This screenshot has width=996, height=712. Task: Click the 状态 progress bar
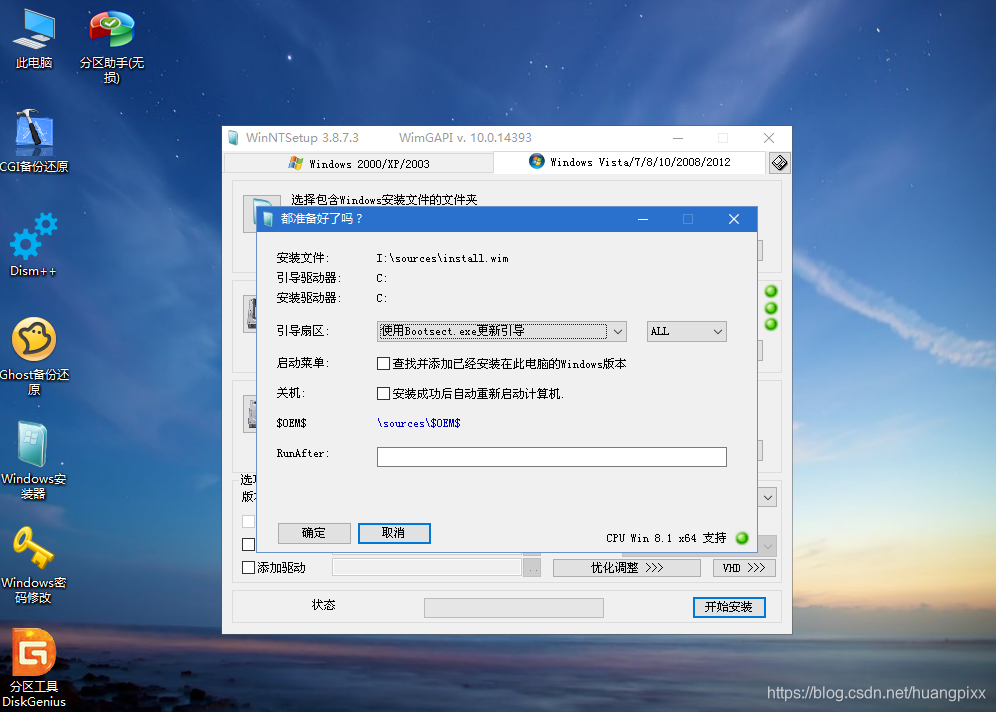513,607
